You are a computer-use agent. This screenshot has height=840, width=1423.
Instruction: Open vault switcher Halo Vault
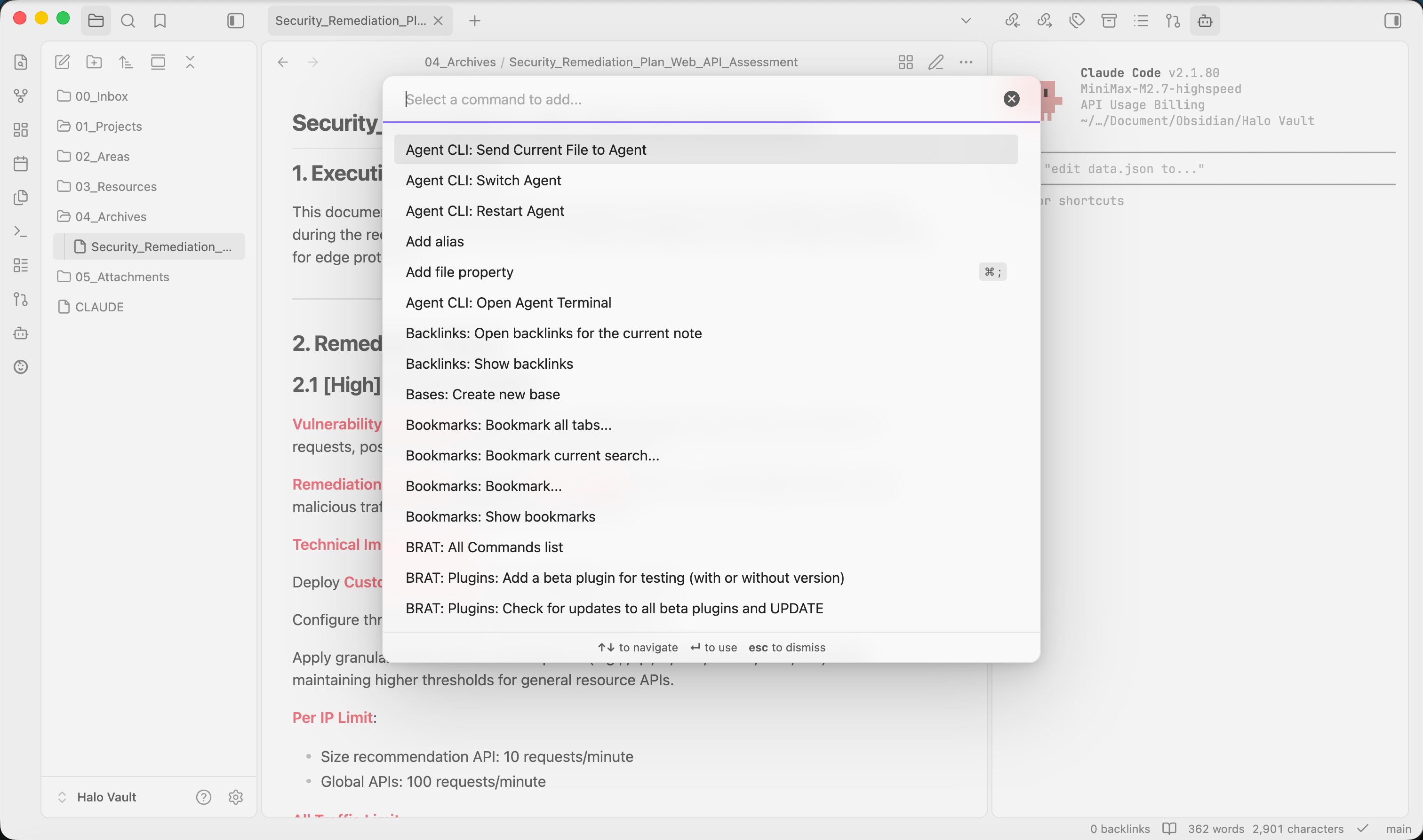pos(106,797)
